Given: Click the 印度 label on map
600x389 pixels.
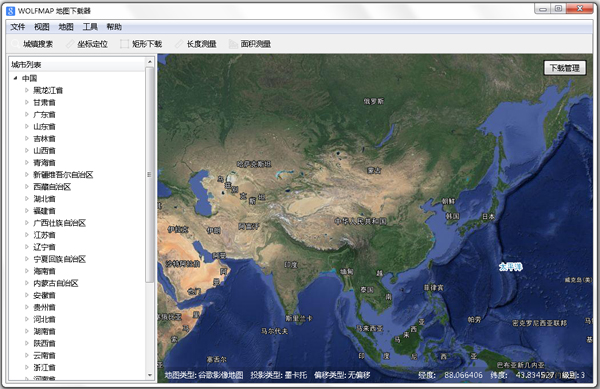Looking at the screenshot, I should (x=291, y=264).
